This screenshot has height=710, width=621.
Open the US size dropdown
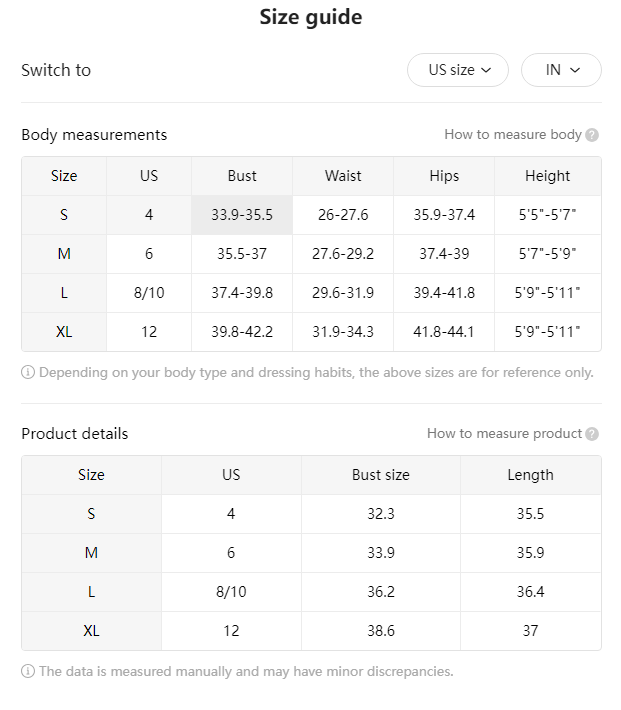point(457,70)
